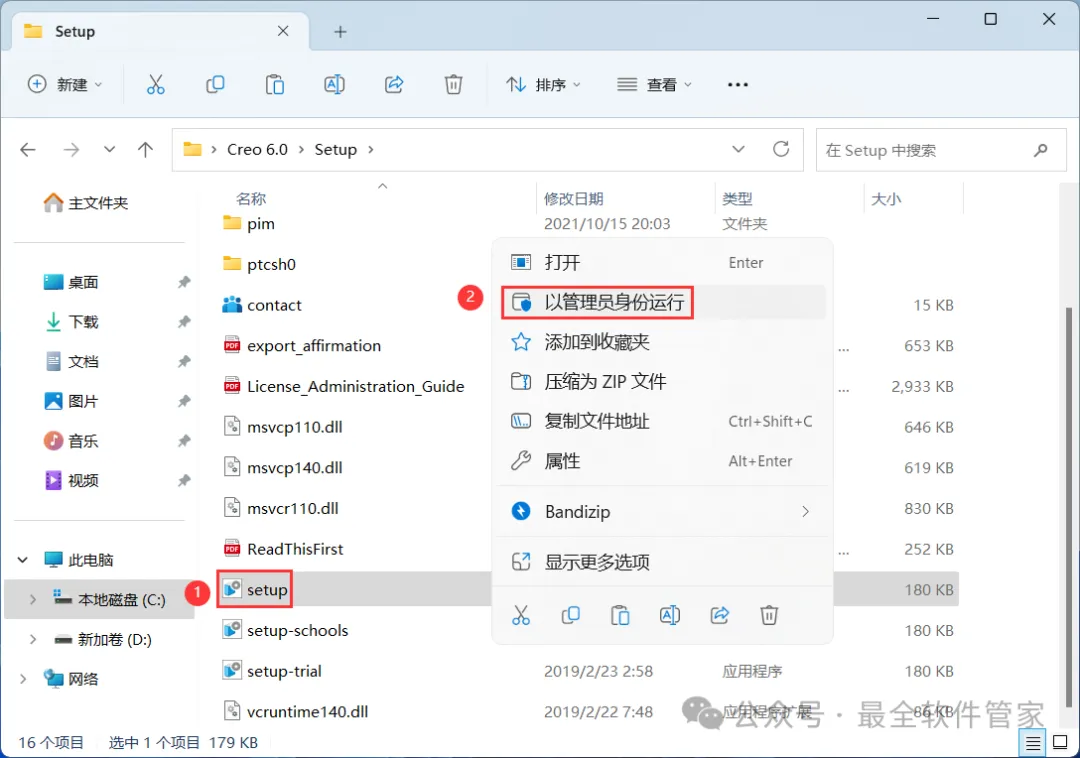Expand 新加卷 (D:) in the tree
Screen dimensions: 1080x758
click(x=32, y=640)
